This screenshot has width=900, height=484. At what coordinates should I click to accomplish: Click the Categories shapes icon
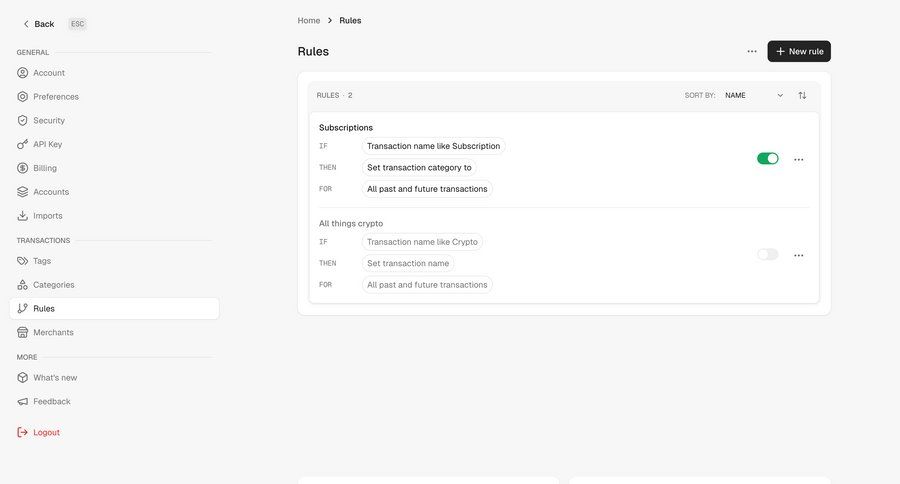coord(22,285)
